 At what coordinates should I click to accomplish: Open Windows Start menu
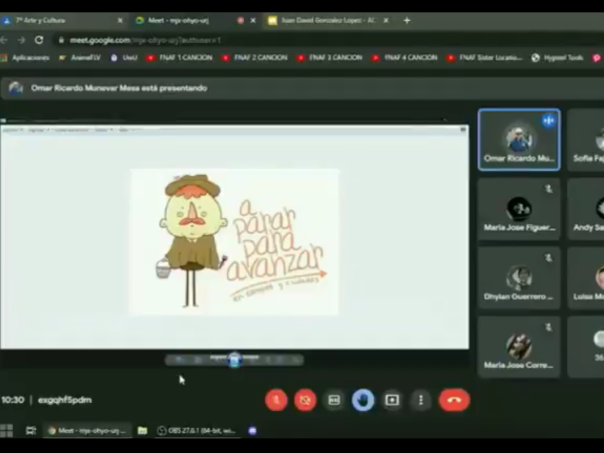pos(7,431)
